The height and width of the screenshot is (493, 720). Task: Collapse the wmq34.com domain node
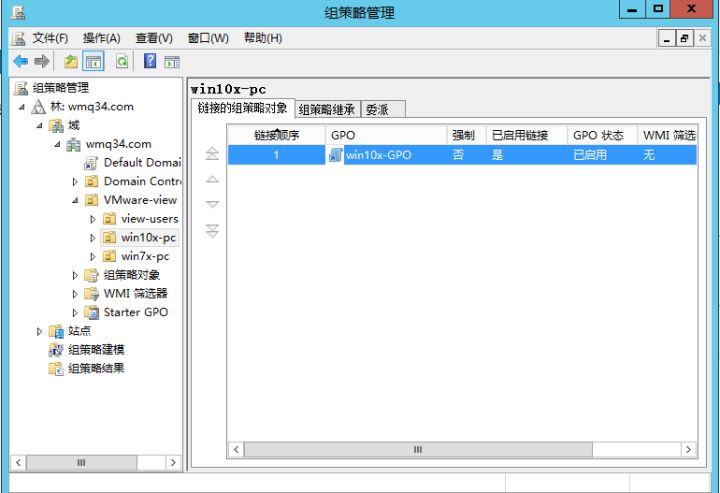(x=57, y=144)
